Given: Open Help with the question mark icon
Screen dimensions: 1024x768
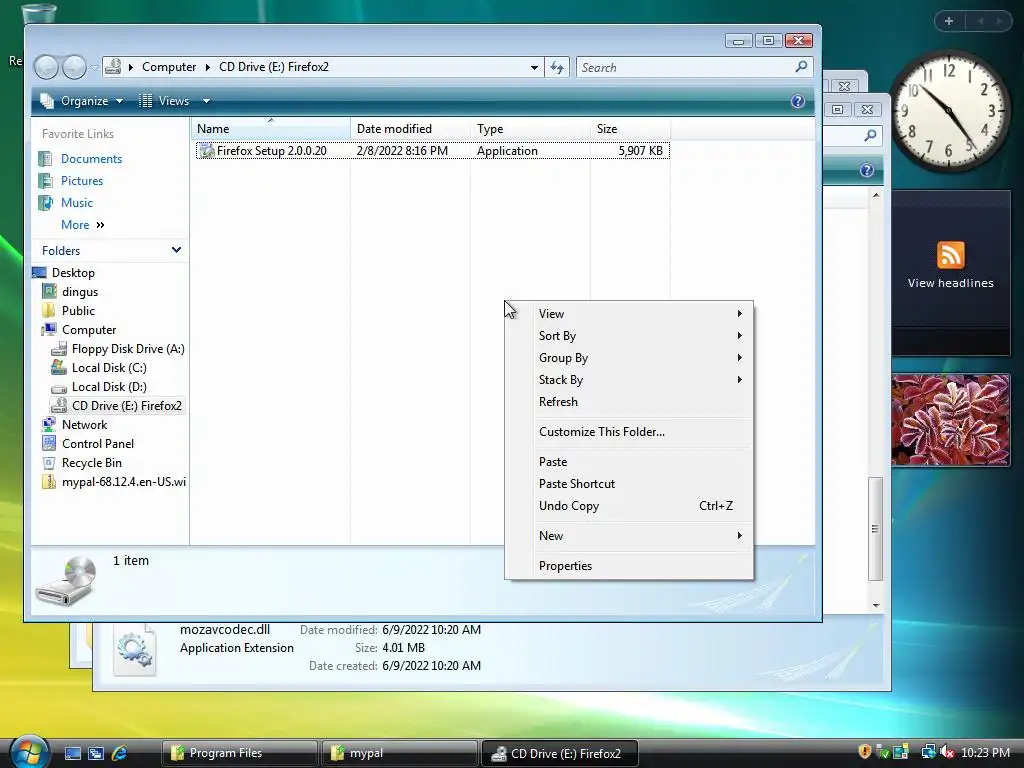Looking at the screenshot, I should pos(797,101).
